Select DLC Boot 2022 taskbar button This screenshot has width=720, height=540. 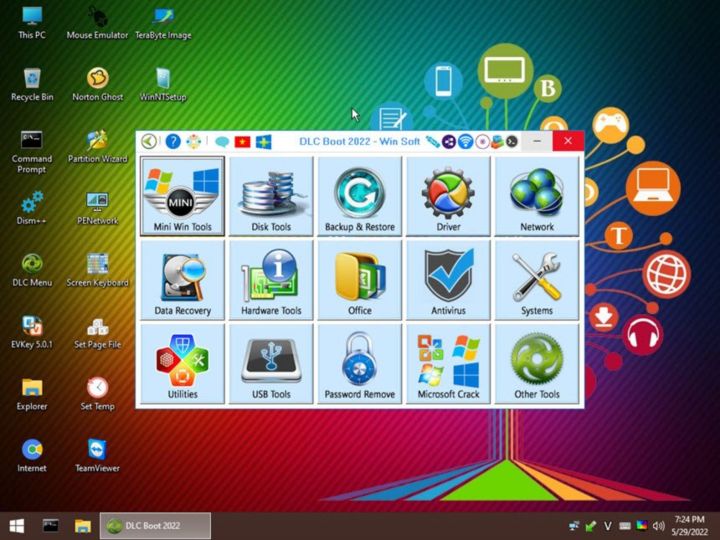(155, 525)
